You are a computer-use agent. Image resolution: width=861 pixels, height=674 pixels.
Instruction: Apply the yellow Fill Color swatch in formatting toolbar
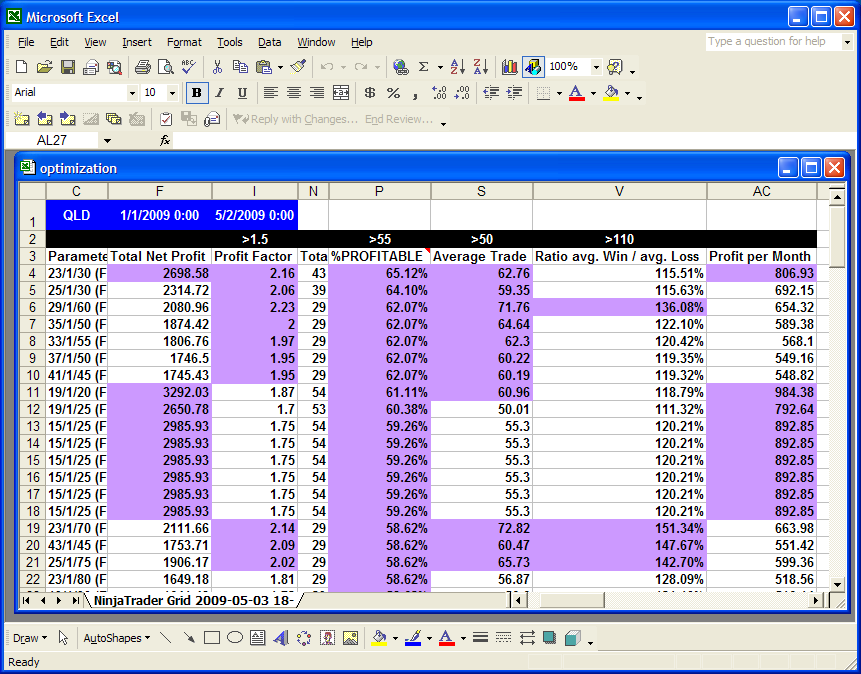pyautogui.click(x=611, y=93)
